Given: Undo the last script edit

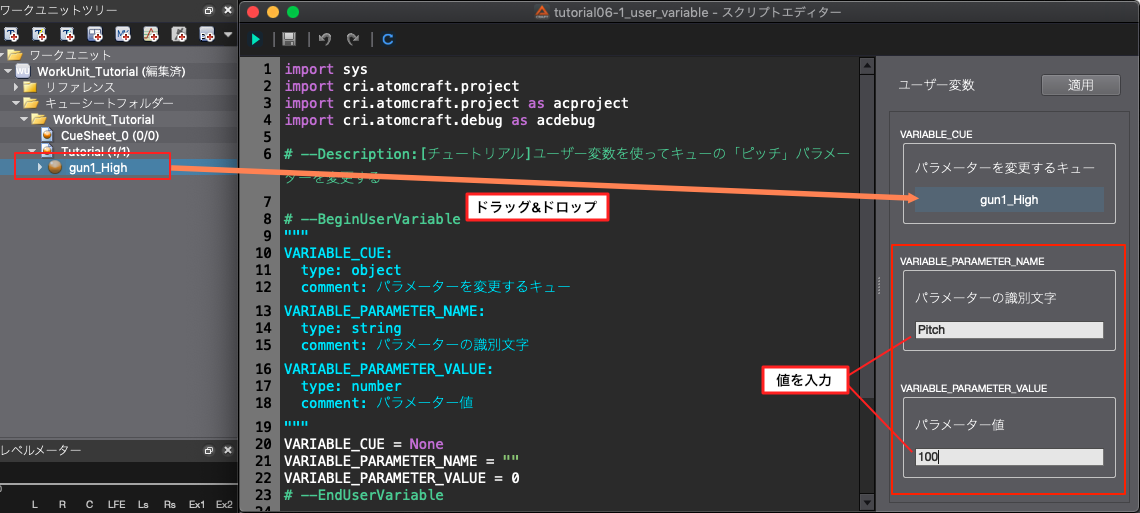Looking at the screenshot, I should (325, 39).
